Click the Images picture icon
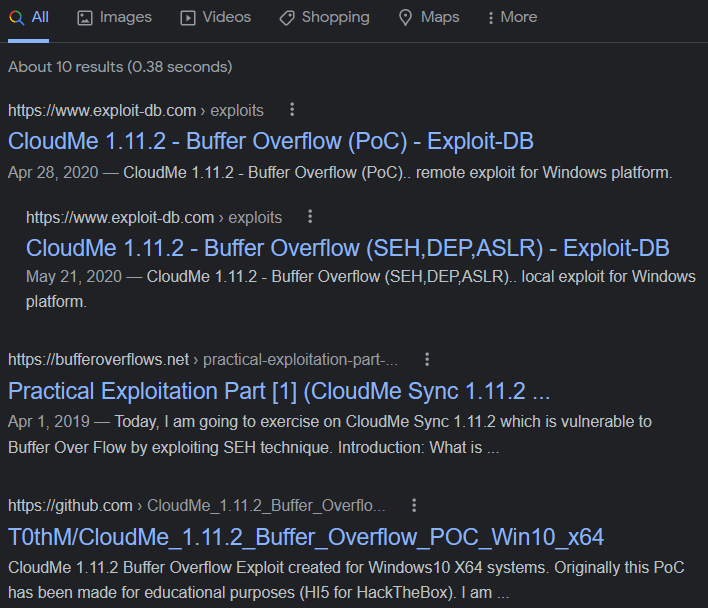708x608 pixels. 84,18
